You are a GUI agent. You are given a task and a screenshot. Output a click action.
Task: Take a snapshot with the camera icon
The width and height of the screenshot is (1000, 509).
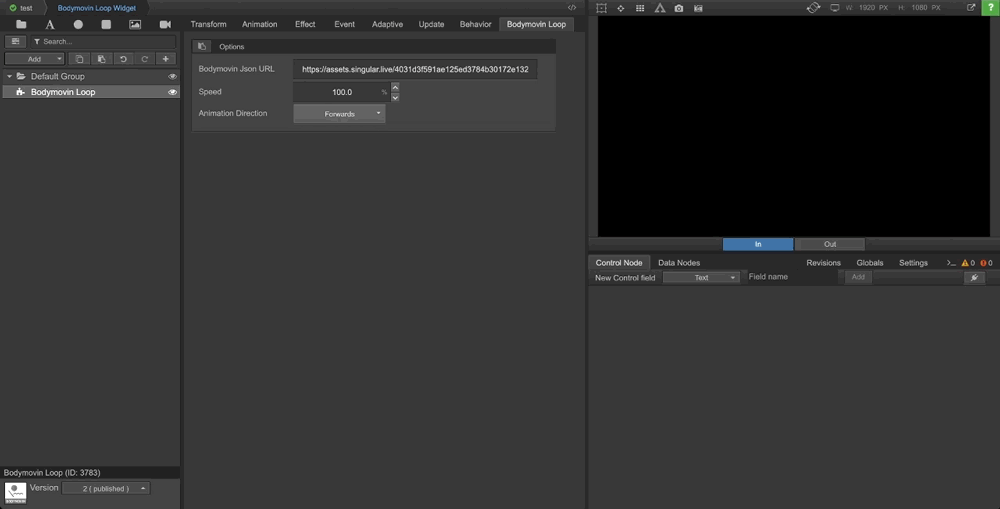[679, 8]
